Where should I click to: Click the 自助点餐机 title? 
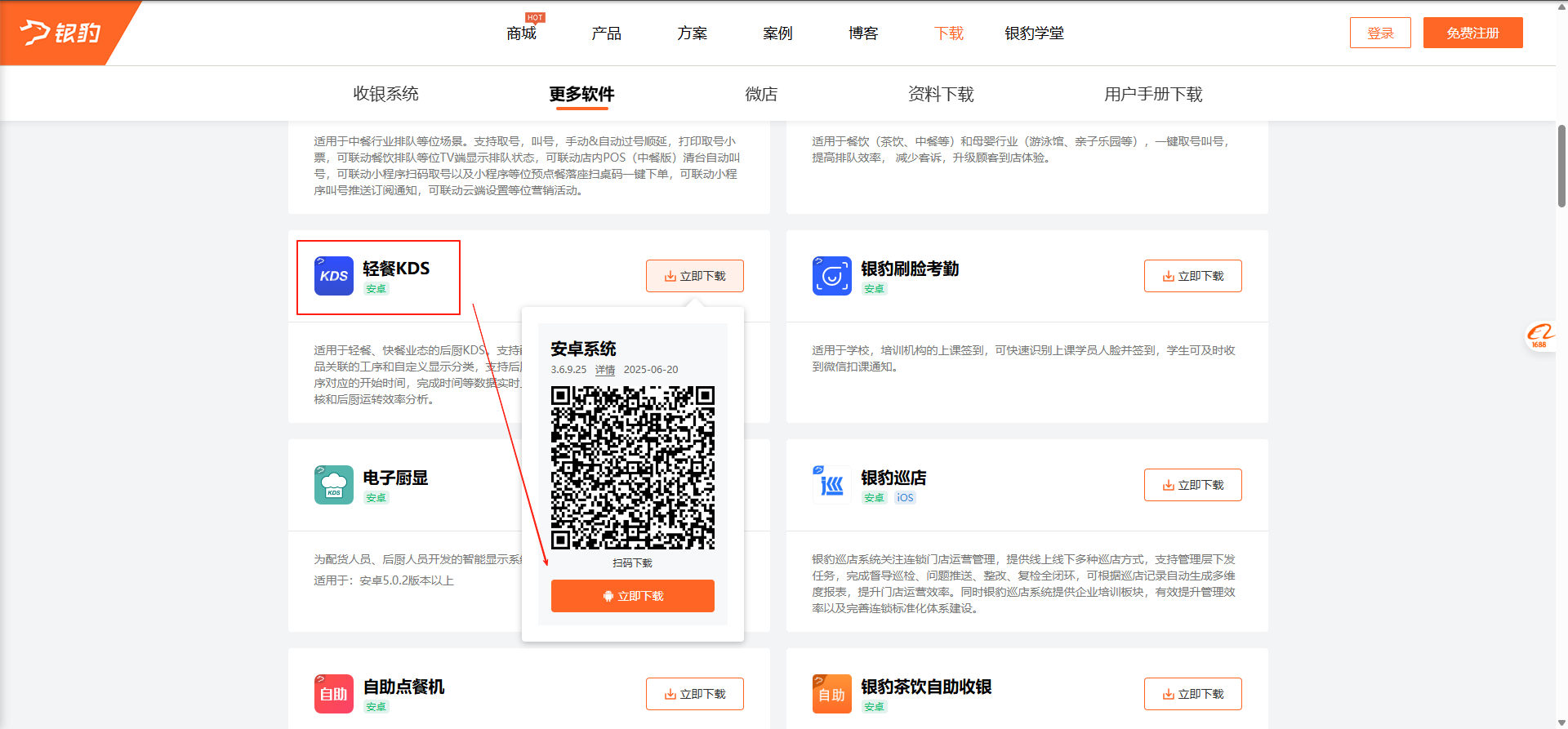(403, 687)
